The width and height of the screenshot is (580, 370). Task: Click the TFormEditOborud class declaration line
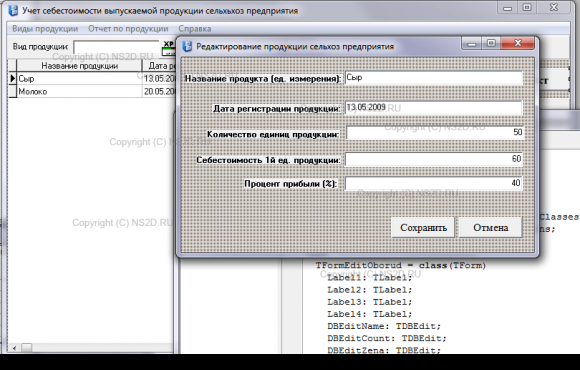pyautogui.click(x=401, y=265)
